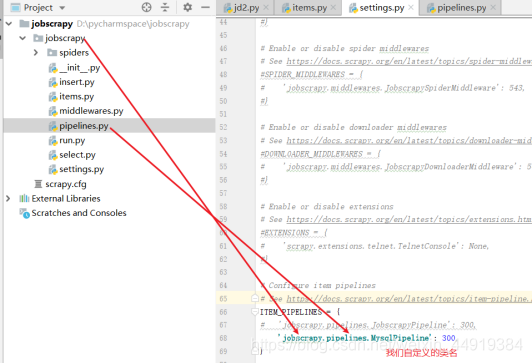
Task: Click the scrapy.cfg file icon
Action: 38,184
